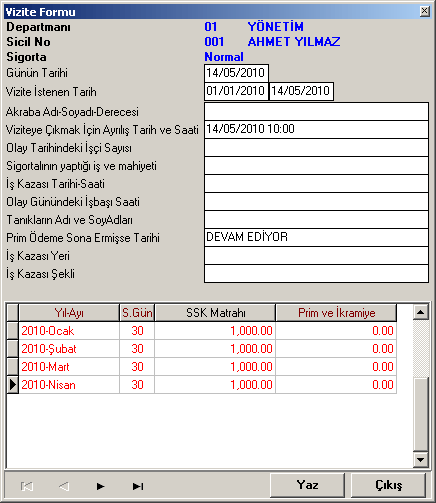Click scrollbar down arrow in grid
The image size is (436, 503).
click(420, 460)
